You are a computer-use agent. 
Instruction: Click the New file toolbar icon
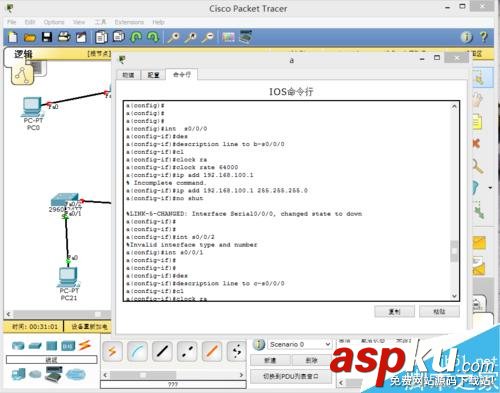pyautogui.click(x=12, y=37)
